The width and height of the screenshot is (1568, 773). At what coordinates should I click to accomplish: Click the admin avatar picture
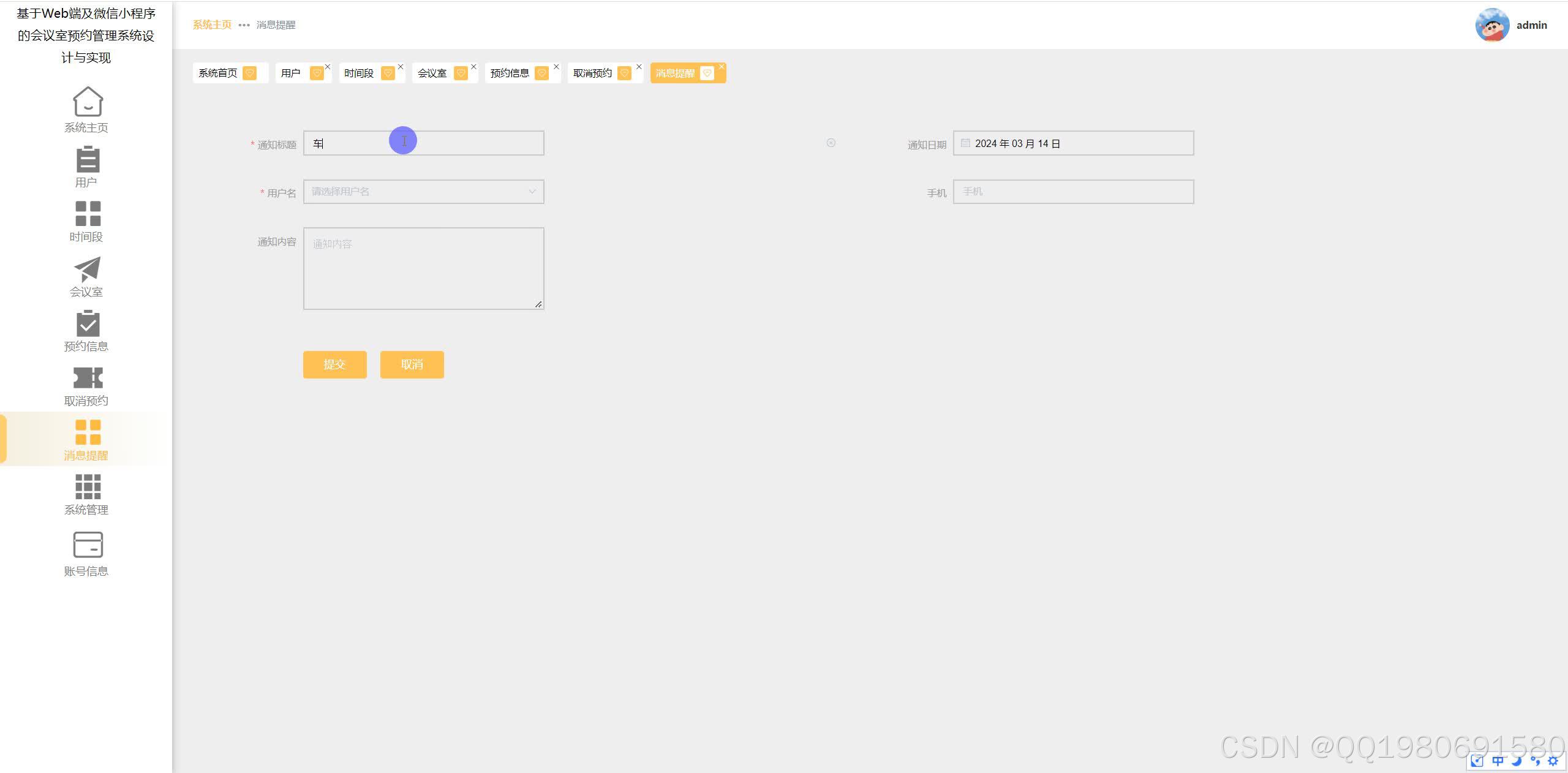pyautogui.click(x=1491, y=25)
